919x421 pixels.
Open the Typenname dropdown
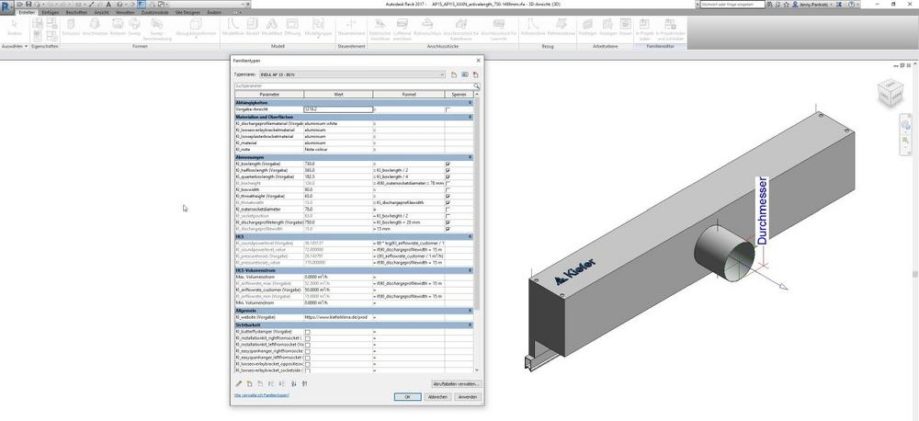[444, 74]
